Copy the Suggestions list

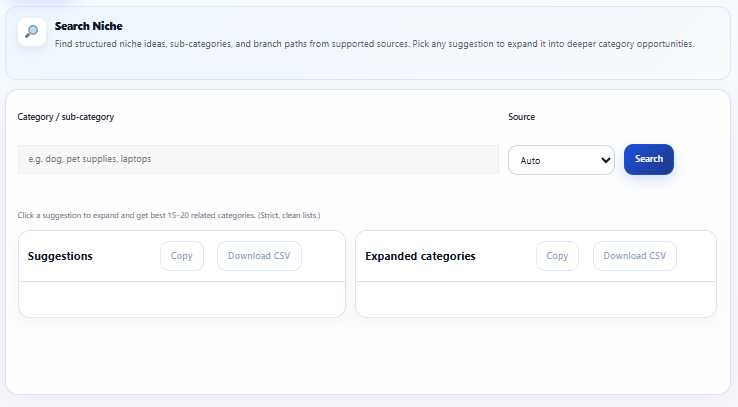[182, 256]
